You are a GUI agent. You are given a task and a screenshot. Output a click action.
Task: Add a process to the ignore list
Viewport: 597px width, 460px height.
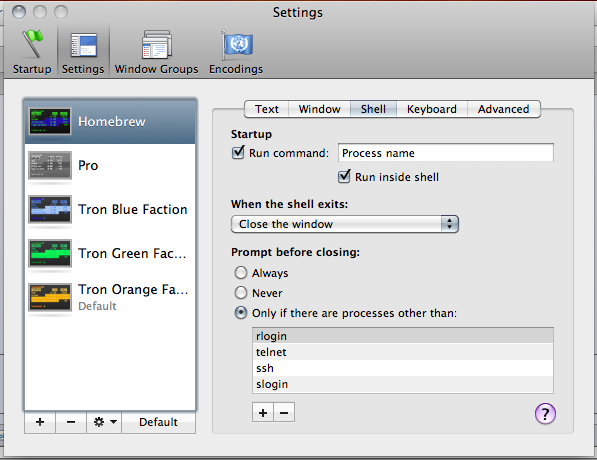[x=263, y=413]
